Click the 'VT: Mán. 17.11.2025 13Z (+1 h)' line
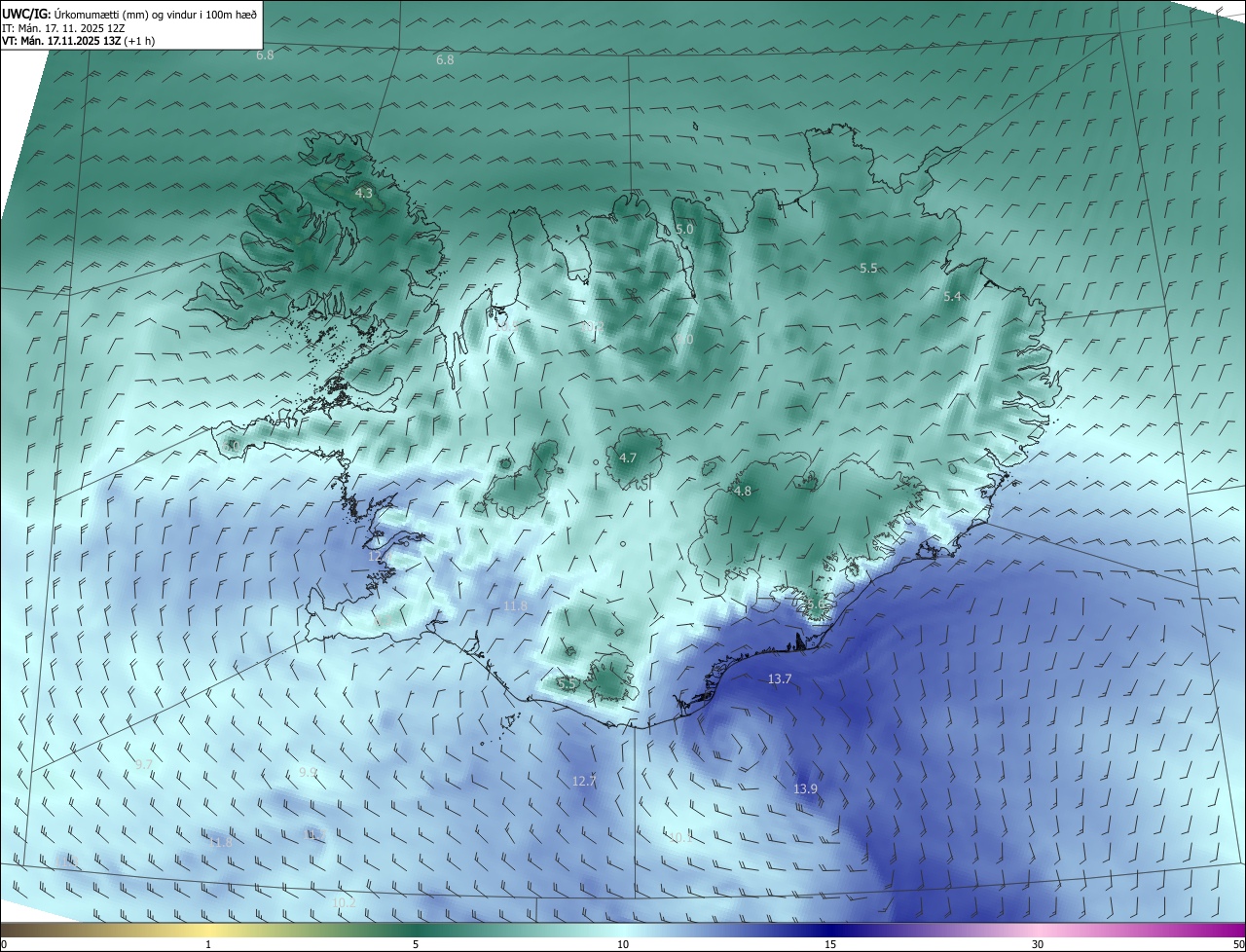 tap(78, 41)
